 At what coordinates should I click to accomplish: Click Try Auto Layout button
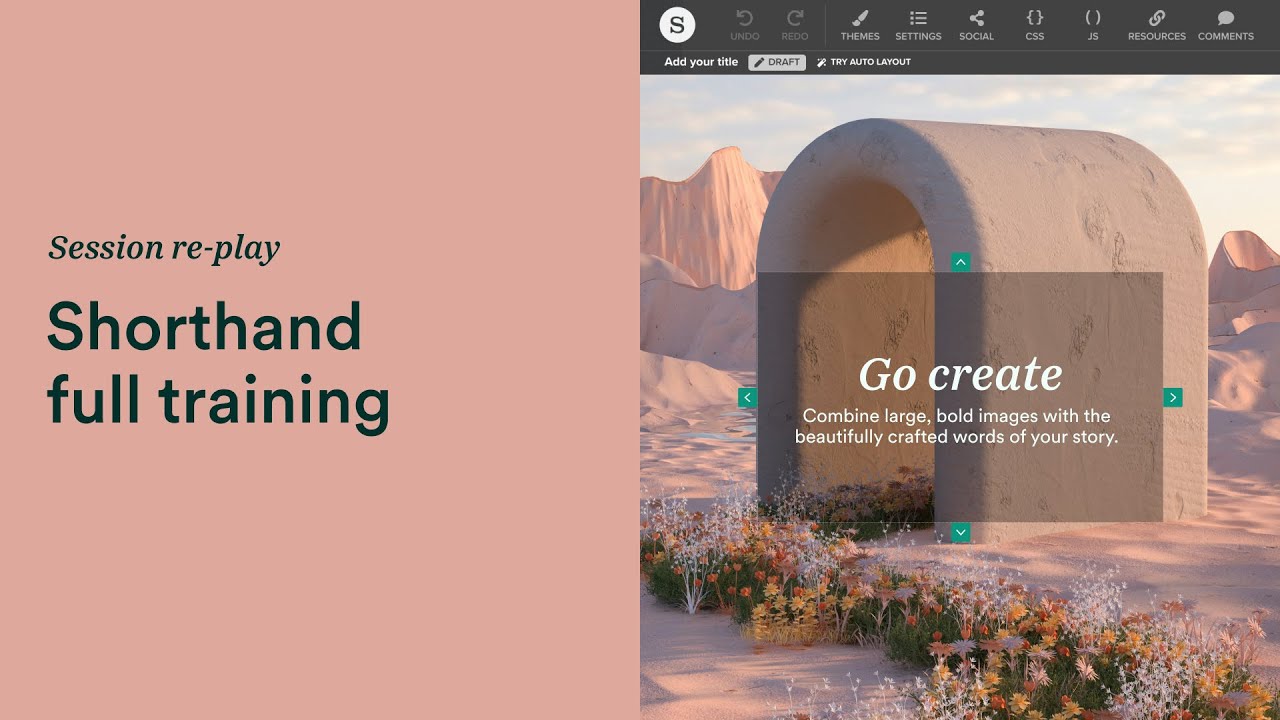[864, 62]
